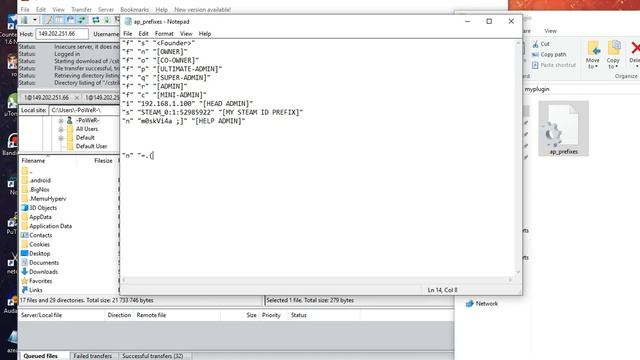Toggle local directory tree display icon
This screenshot has height=360, width=640.
[60, 20]
